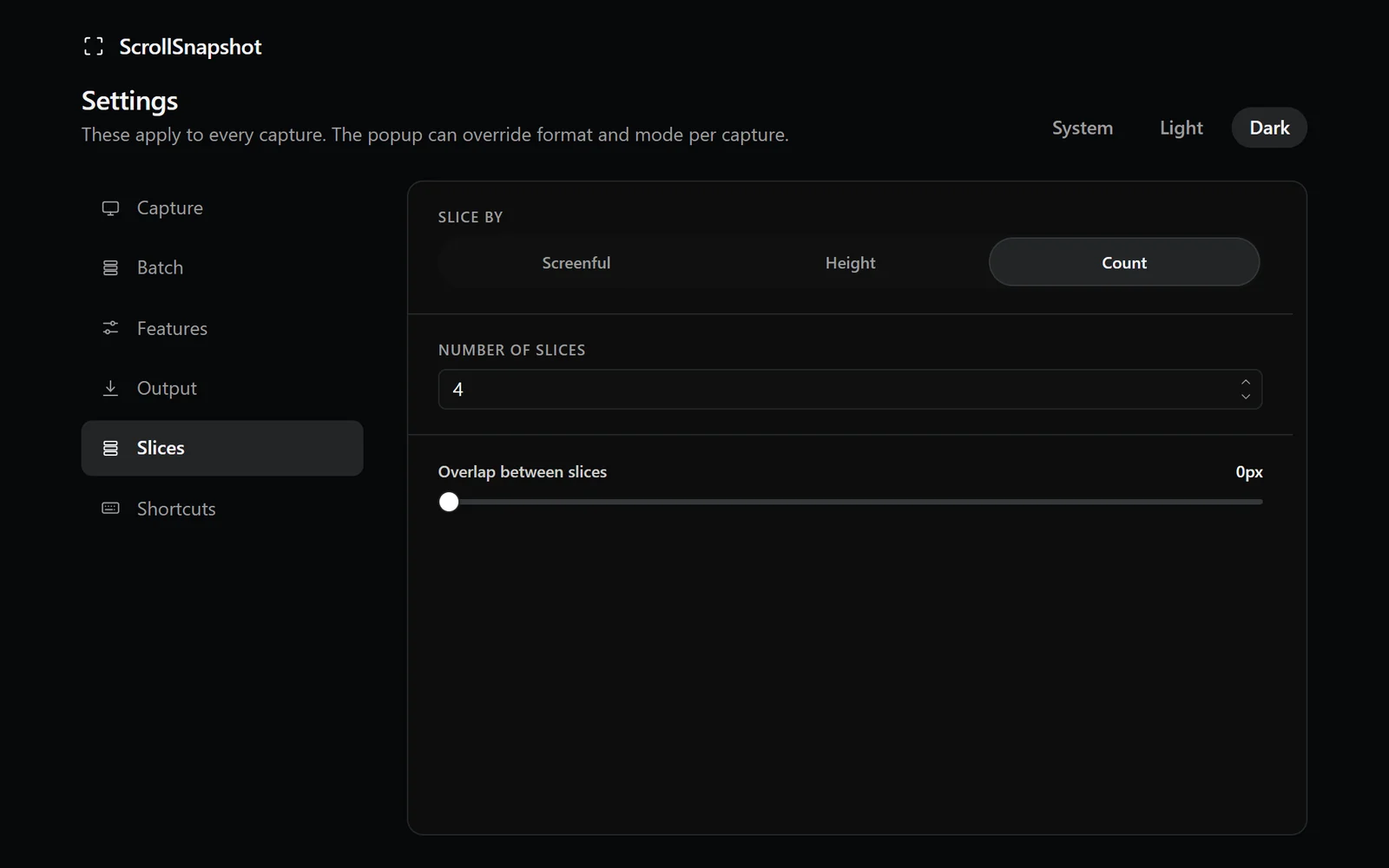
Task: Open the Batch settings section
Action: [x=222, y=268]
